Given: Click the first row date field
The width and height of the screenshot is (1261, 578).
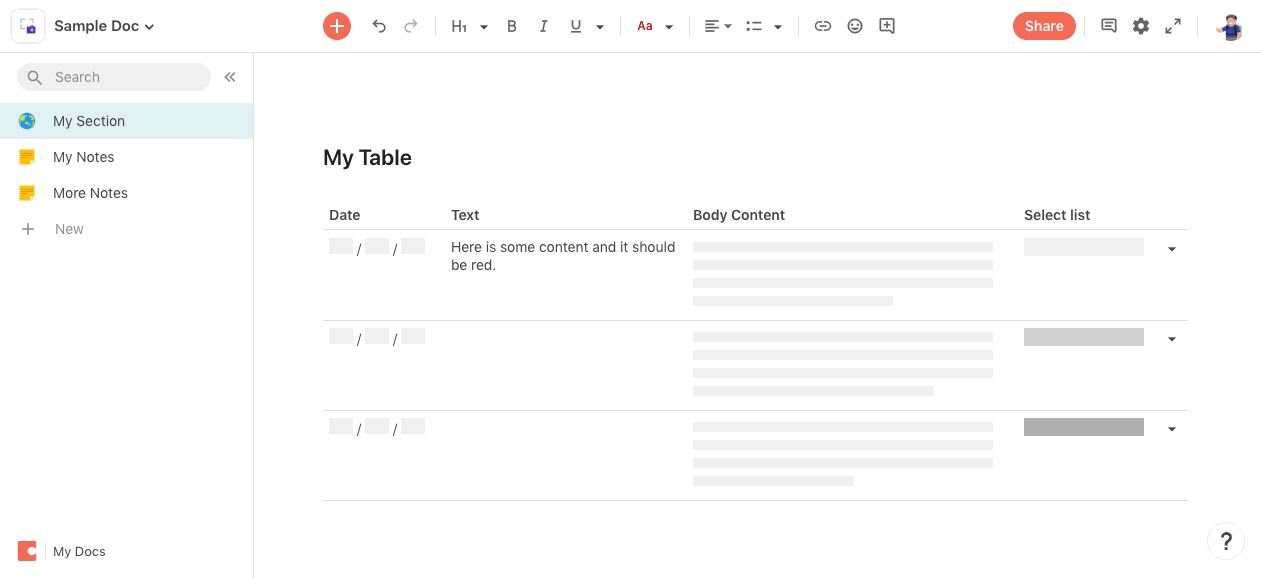Looking at the screenshot, I should pos(377,247).
